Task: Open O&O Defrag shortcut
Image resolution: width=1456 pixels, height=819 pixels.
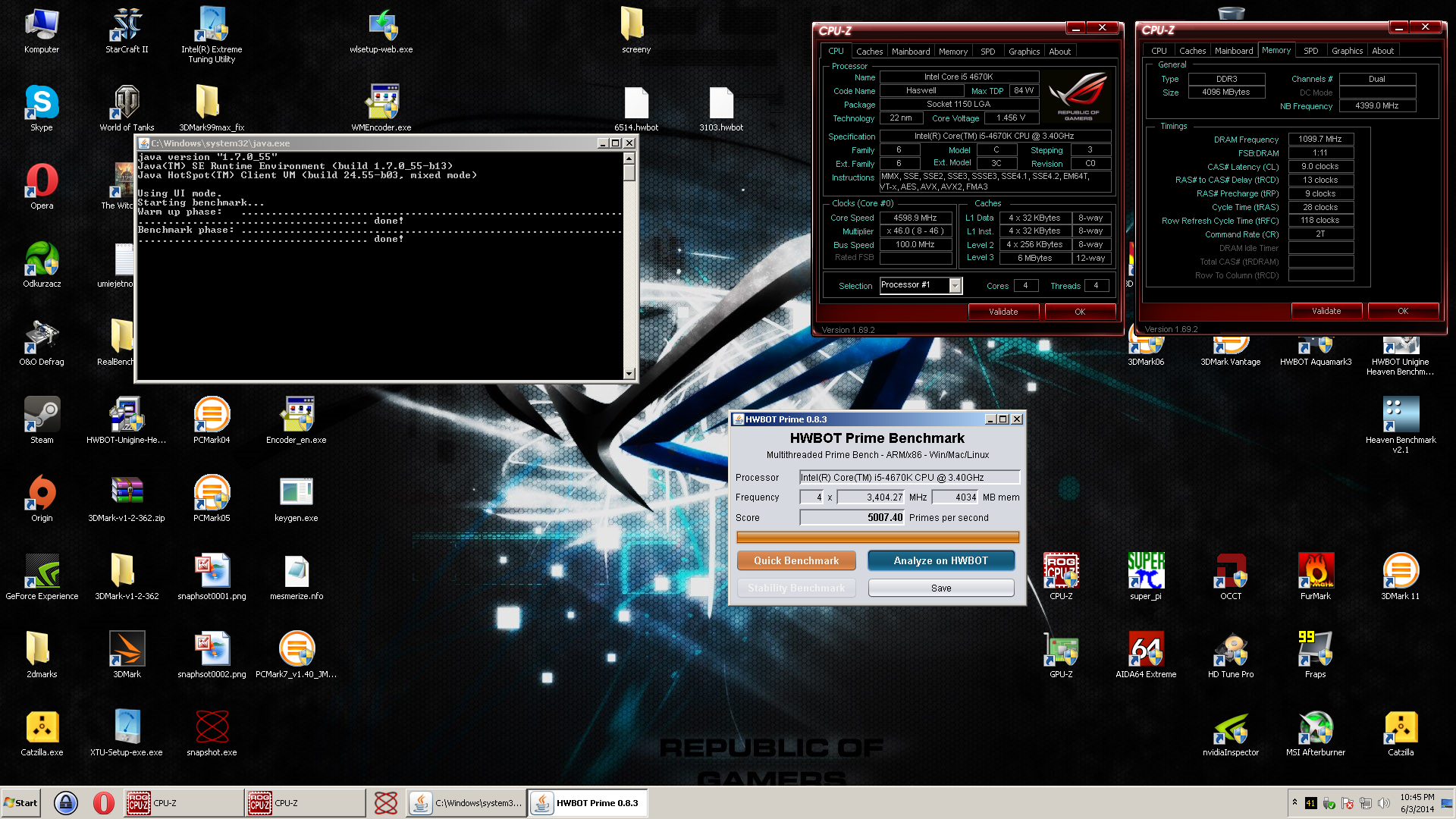Action: pos(42,343)
